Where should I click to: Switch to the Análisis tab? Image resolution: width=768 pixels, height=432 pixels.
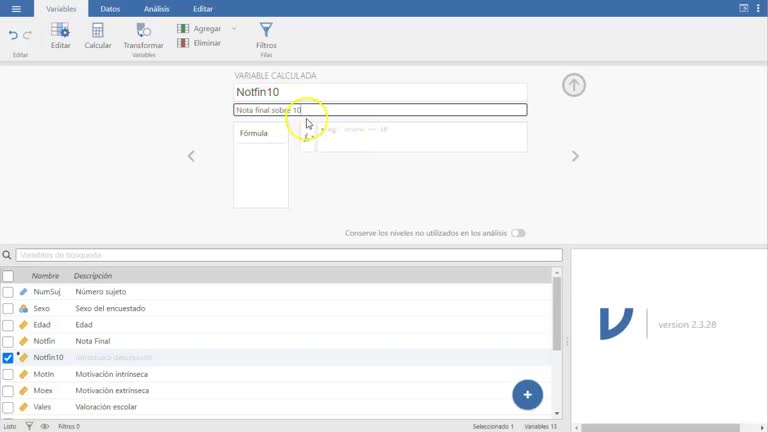pos(156,9)
